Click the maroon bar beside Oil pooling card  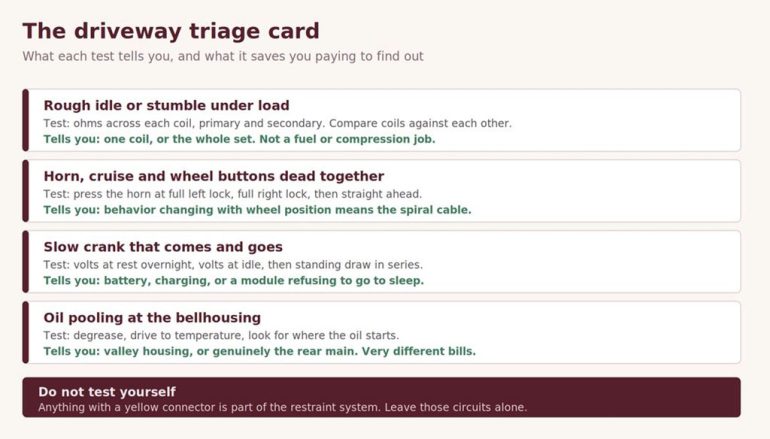26,332
